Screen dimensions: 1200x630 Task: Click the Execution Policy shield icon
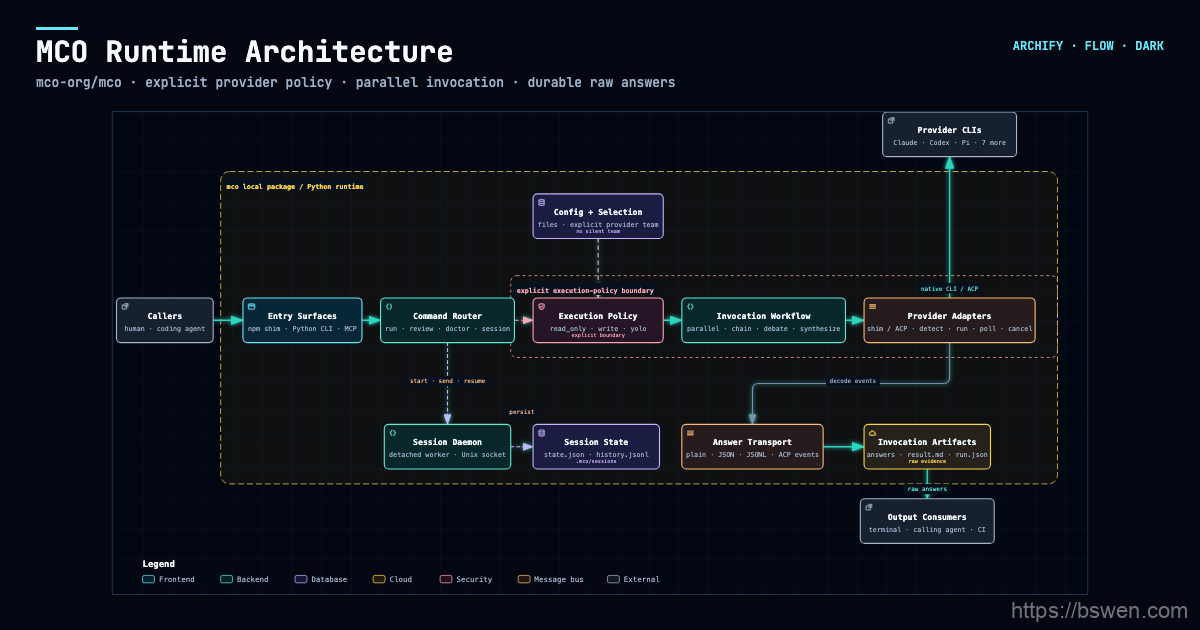[x=541, y=306]
